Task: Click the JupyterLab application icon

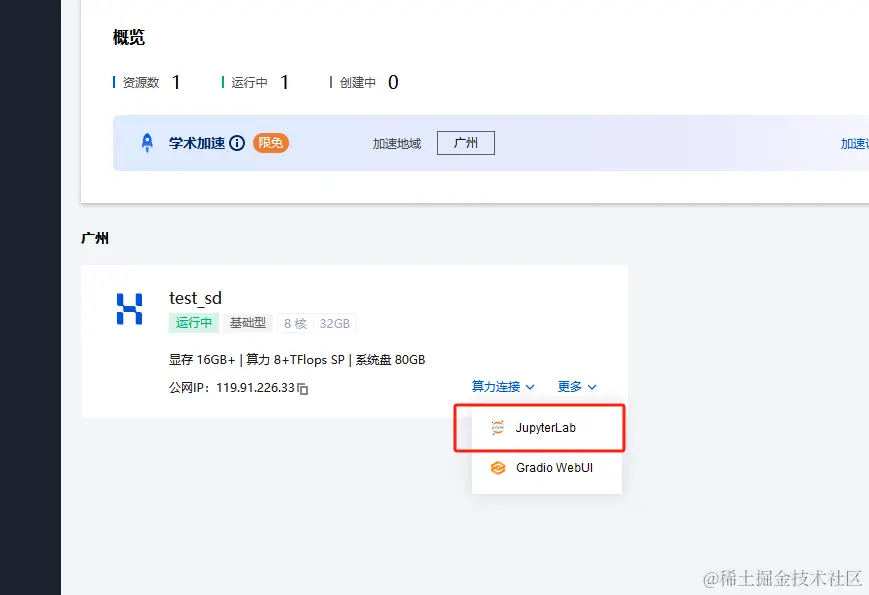Action: click(x=498, y=427)
